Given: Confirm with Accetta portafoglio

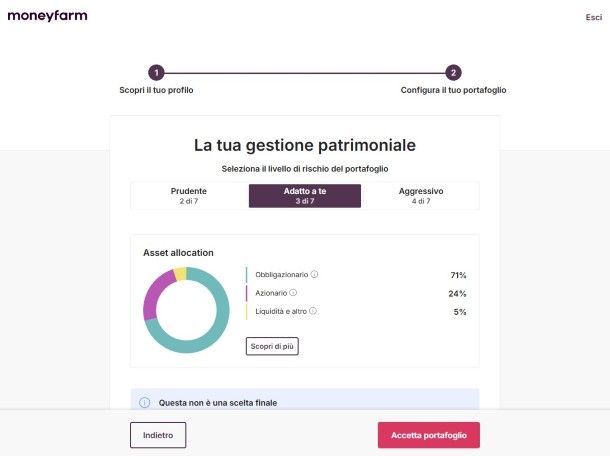Looking at the screenshot, I should pyautogui.click(x=428, y=435).
